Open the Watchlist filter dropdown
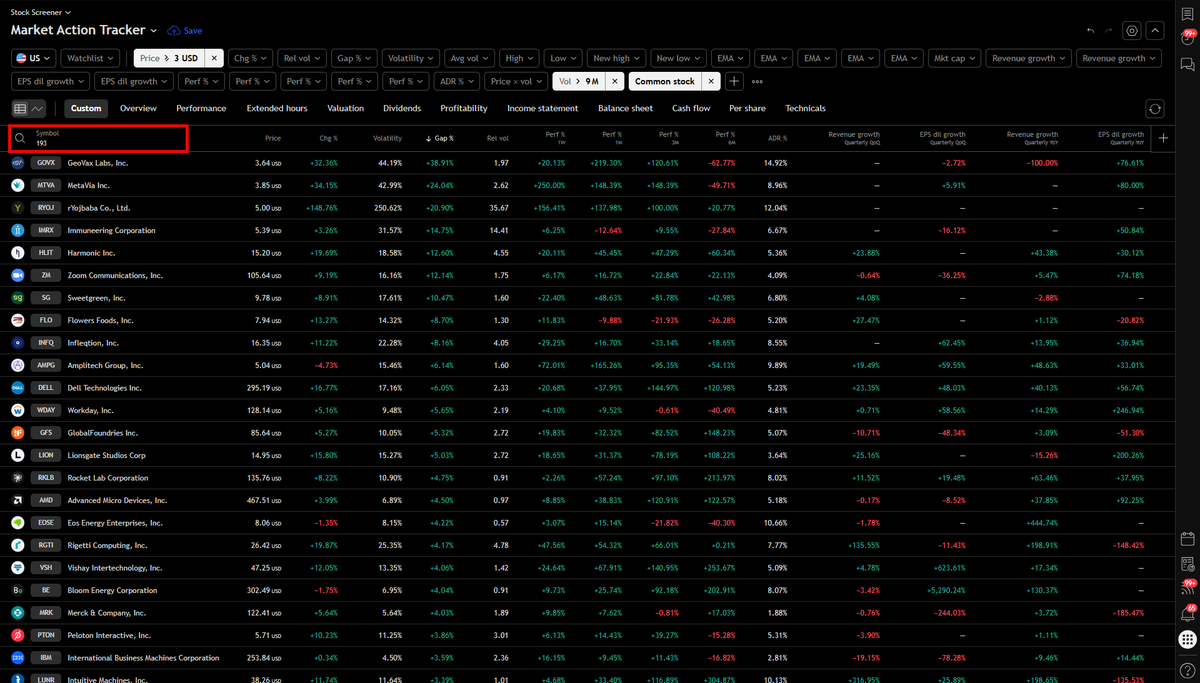 (x=91, y=58)
